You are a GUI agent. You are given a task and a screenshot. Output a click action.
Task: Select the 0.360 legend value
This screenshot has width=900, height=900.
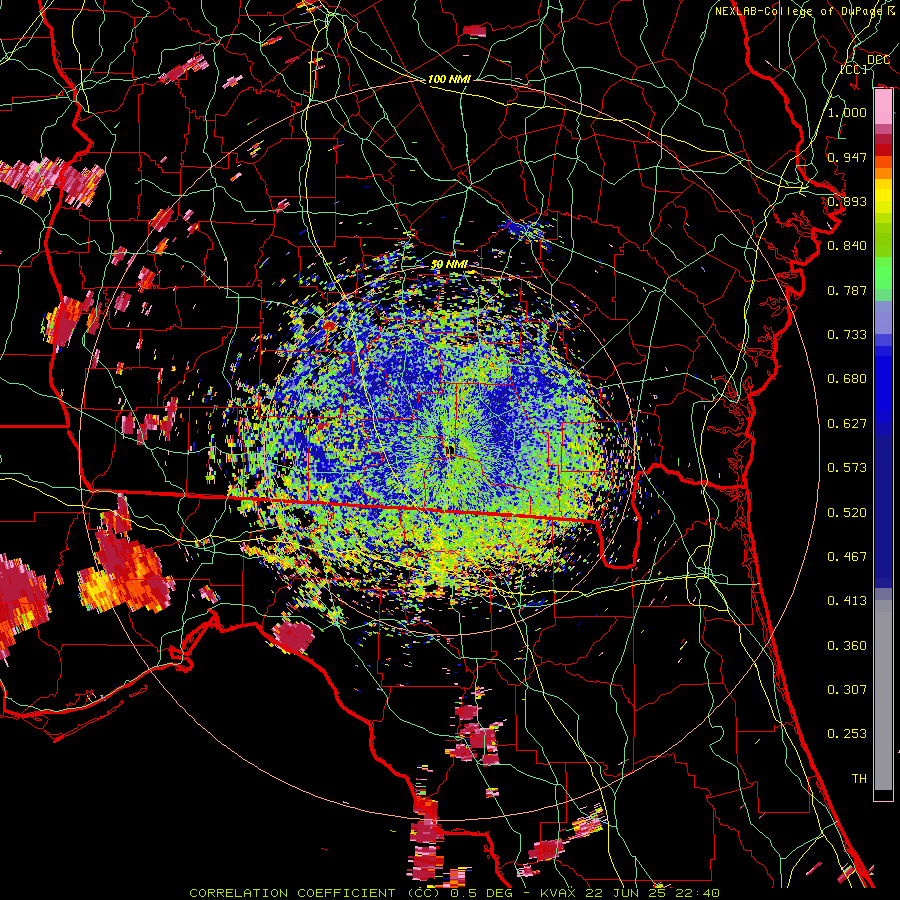pos(847,646)
